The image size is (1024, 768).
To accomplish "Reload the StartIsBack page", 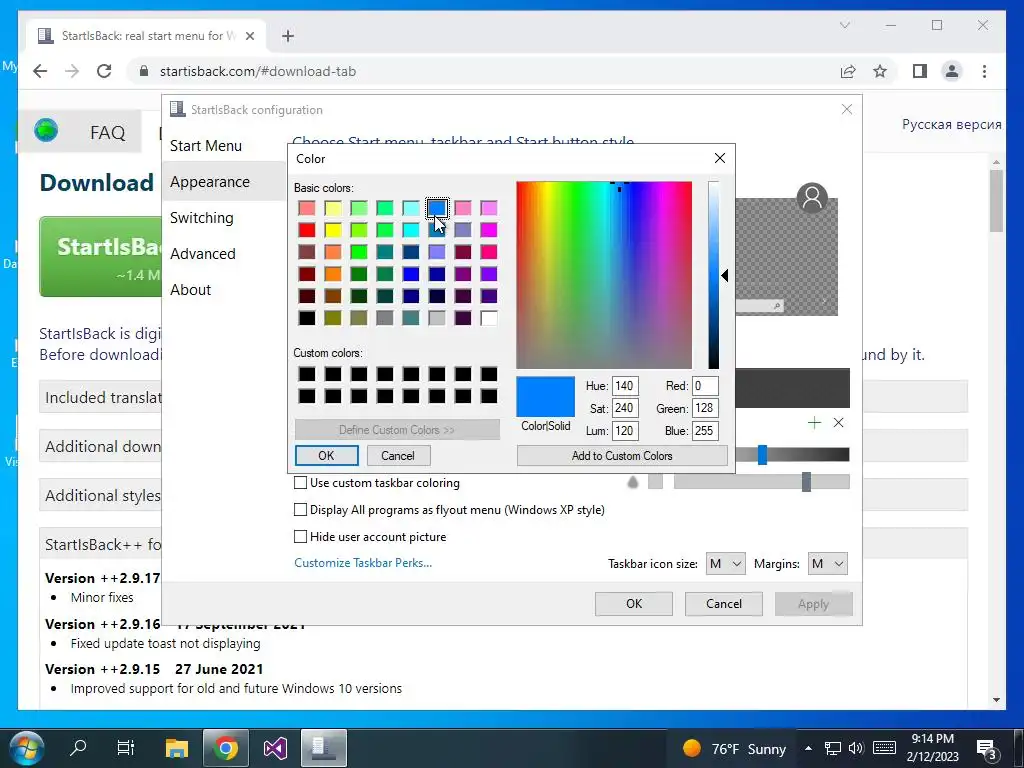I will coord(104,71).
